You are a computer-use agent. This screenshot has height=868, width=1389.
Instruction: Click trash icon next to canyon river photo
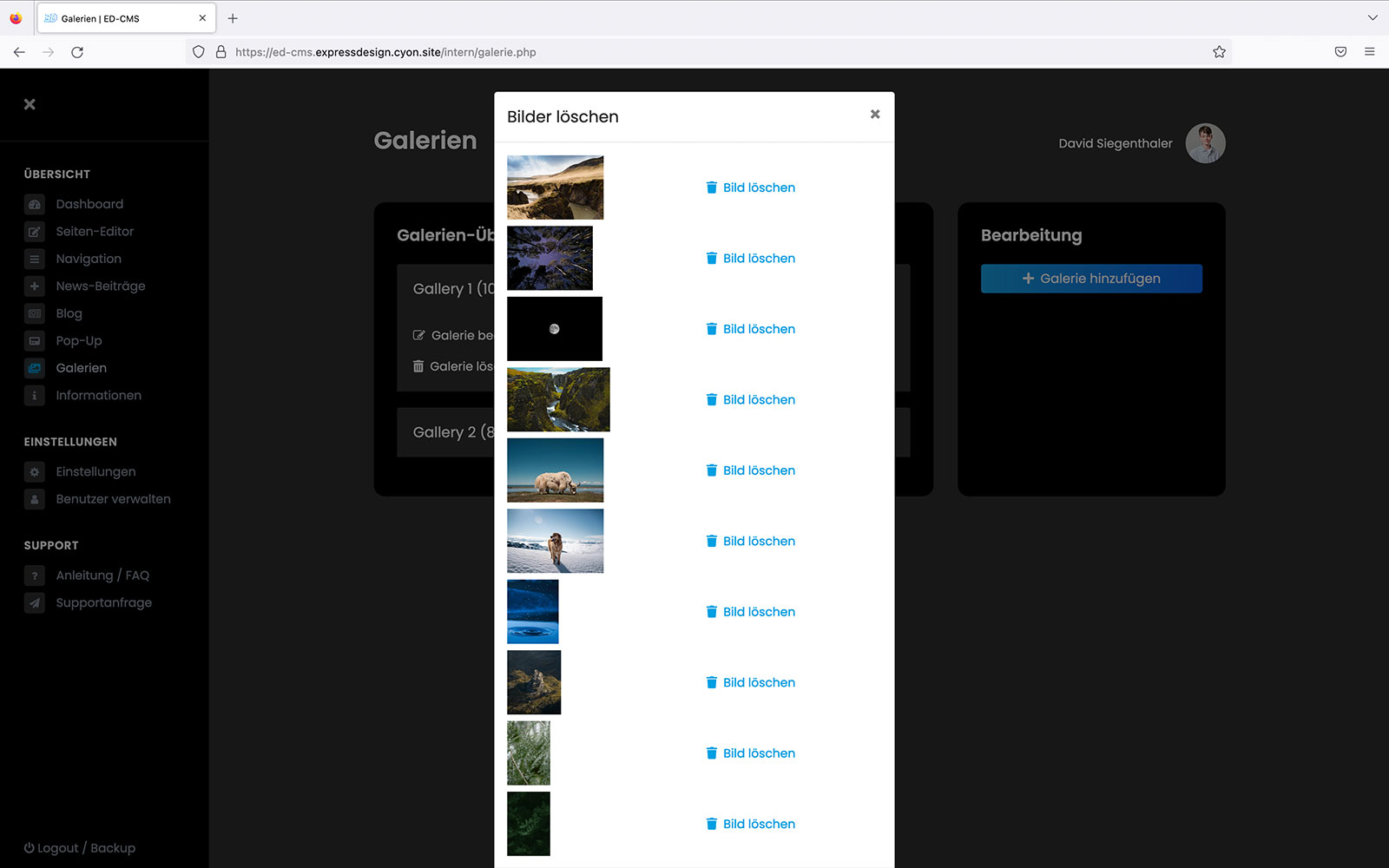pyautogui.click(x=711, y=400)
